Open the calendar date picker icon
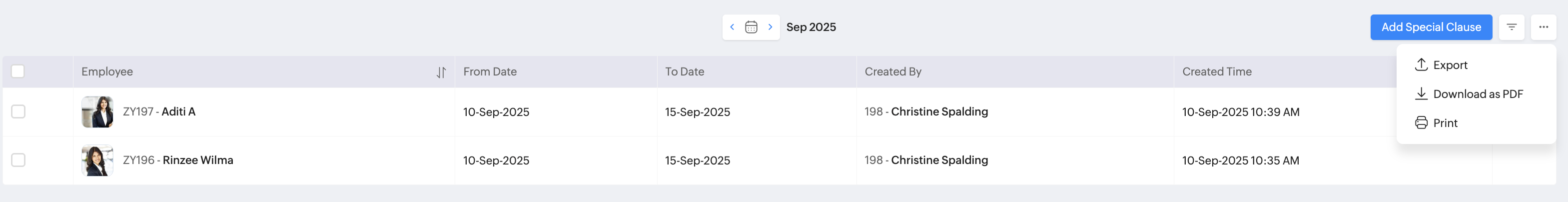The width and height of the screenshot is (1568, 202). click(x=751, y=27)
